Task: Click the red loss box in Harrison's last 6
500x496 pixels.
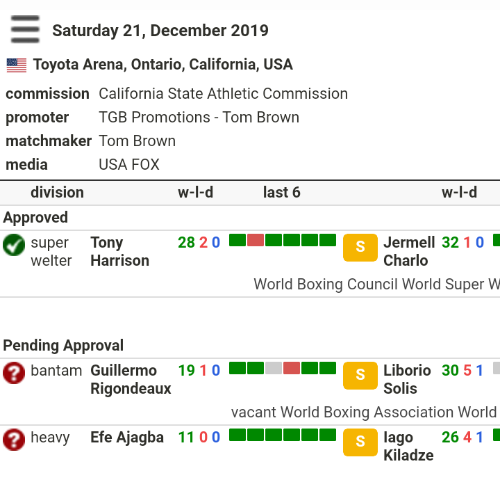Action: tap(256, 240)
